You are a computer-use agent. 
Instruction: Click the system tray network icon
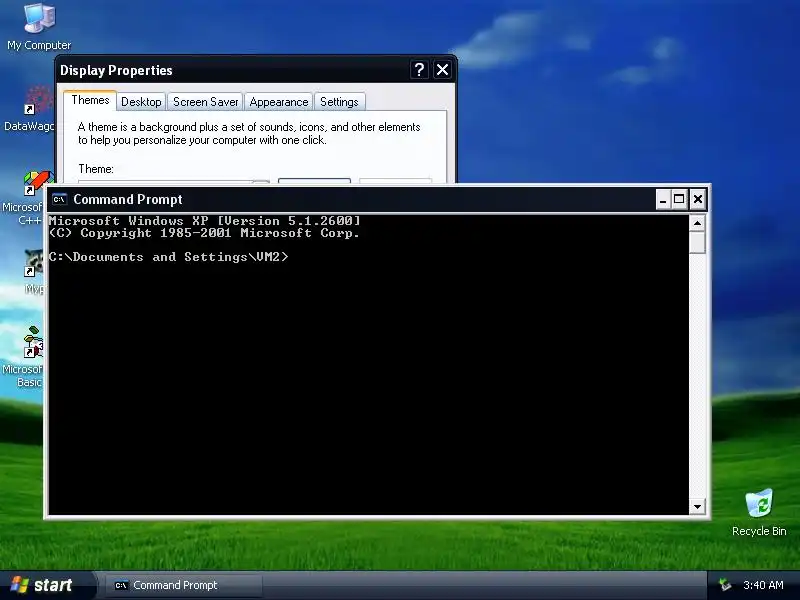tap(724, 585)
